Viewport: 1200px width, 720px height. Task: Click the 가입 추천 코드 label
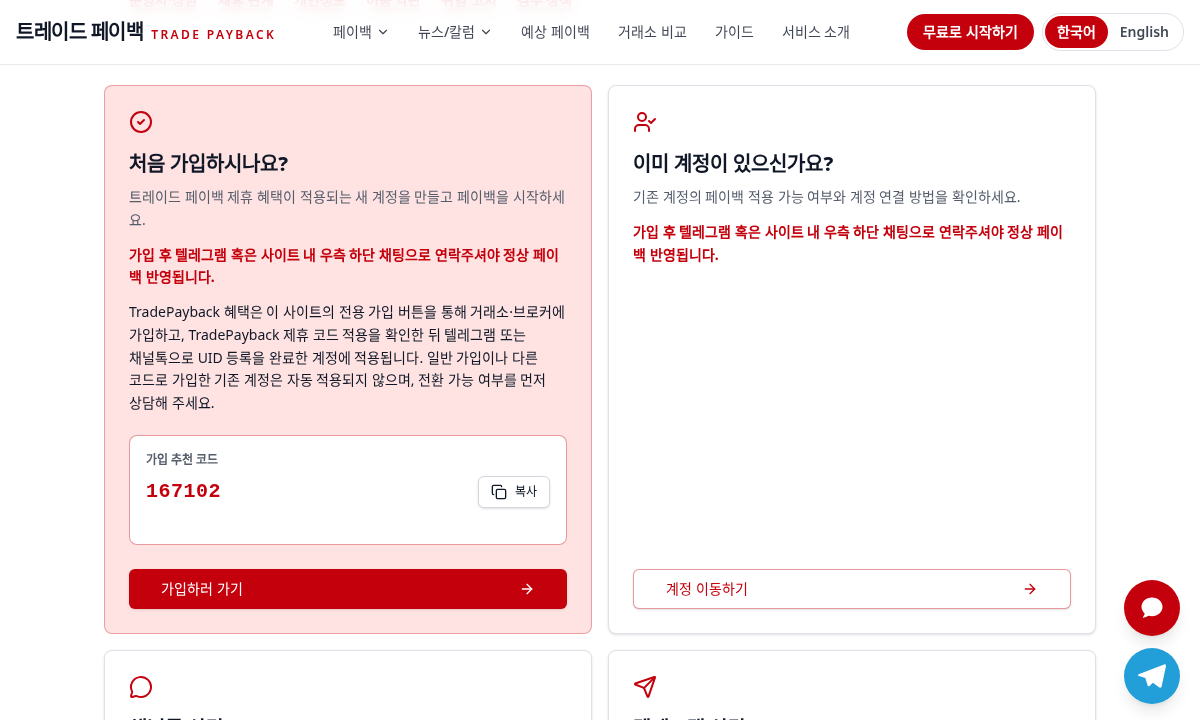(x=182, y=459)
